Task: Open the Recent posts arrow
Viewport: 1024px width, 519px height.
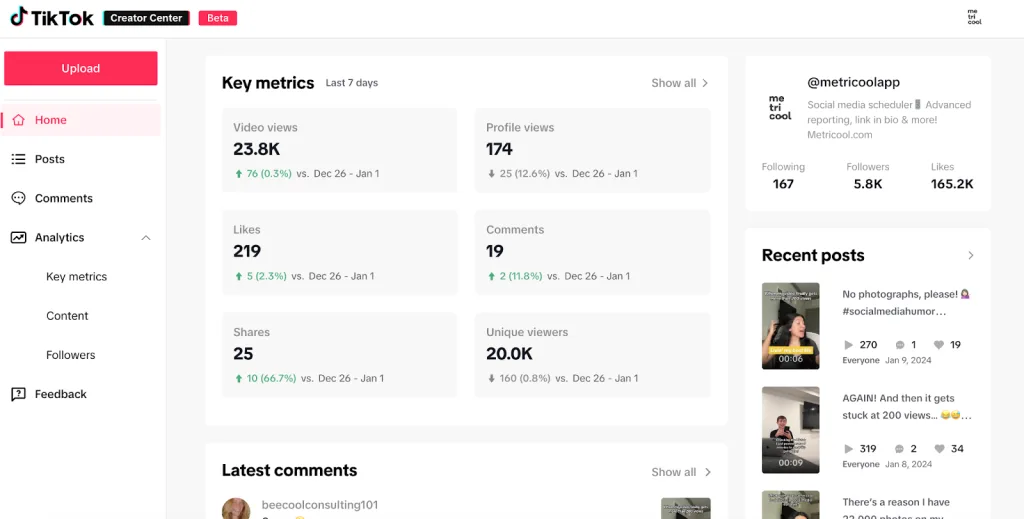Action: pos(970,255)
